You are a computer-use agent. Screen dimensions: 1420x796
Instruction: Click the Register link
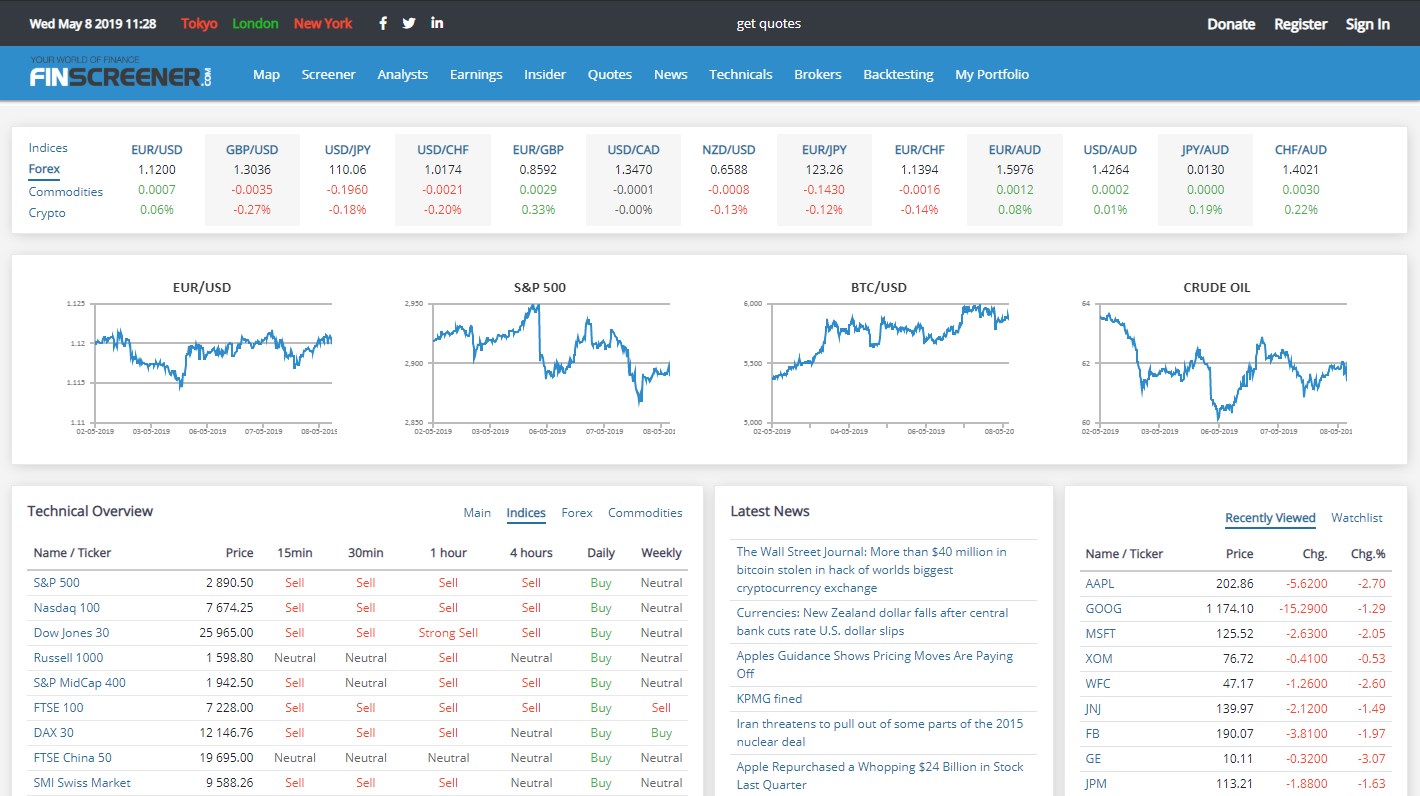click(1301, 24)
